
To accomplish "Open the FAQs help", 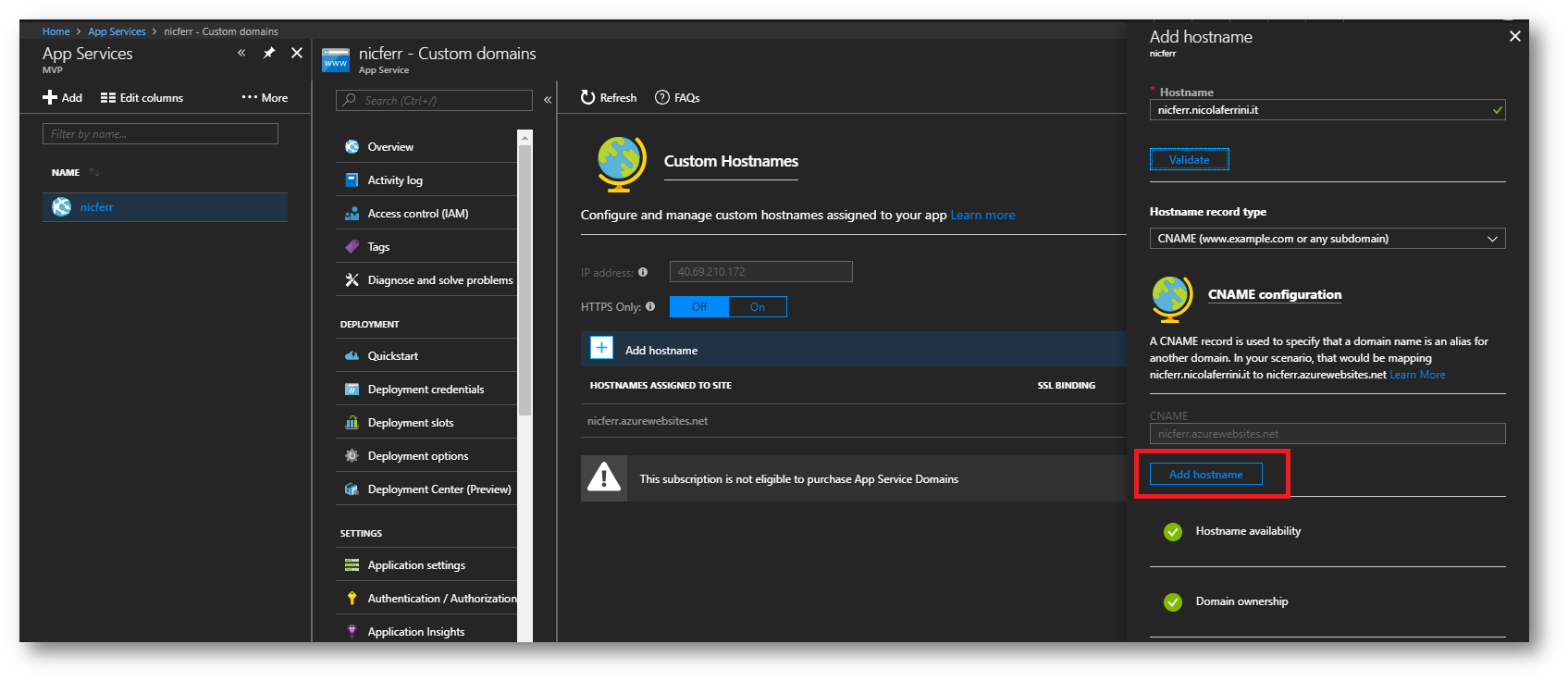I will tap(677, 98).
